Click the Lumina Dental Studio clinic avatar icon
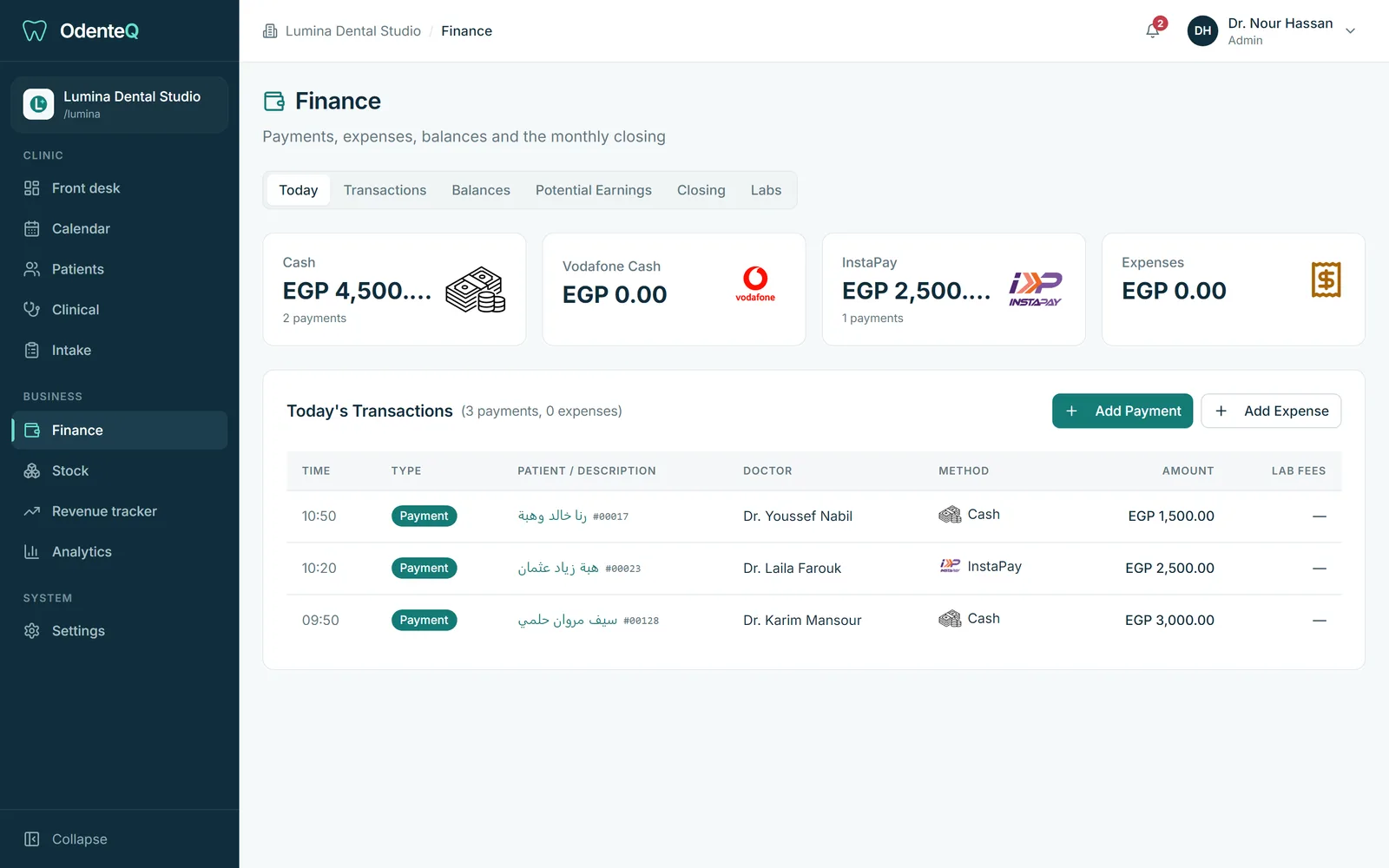The height and width of the screenshot is (868, 1389). pyautogui.click(x=38, y=104)
